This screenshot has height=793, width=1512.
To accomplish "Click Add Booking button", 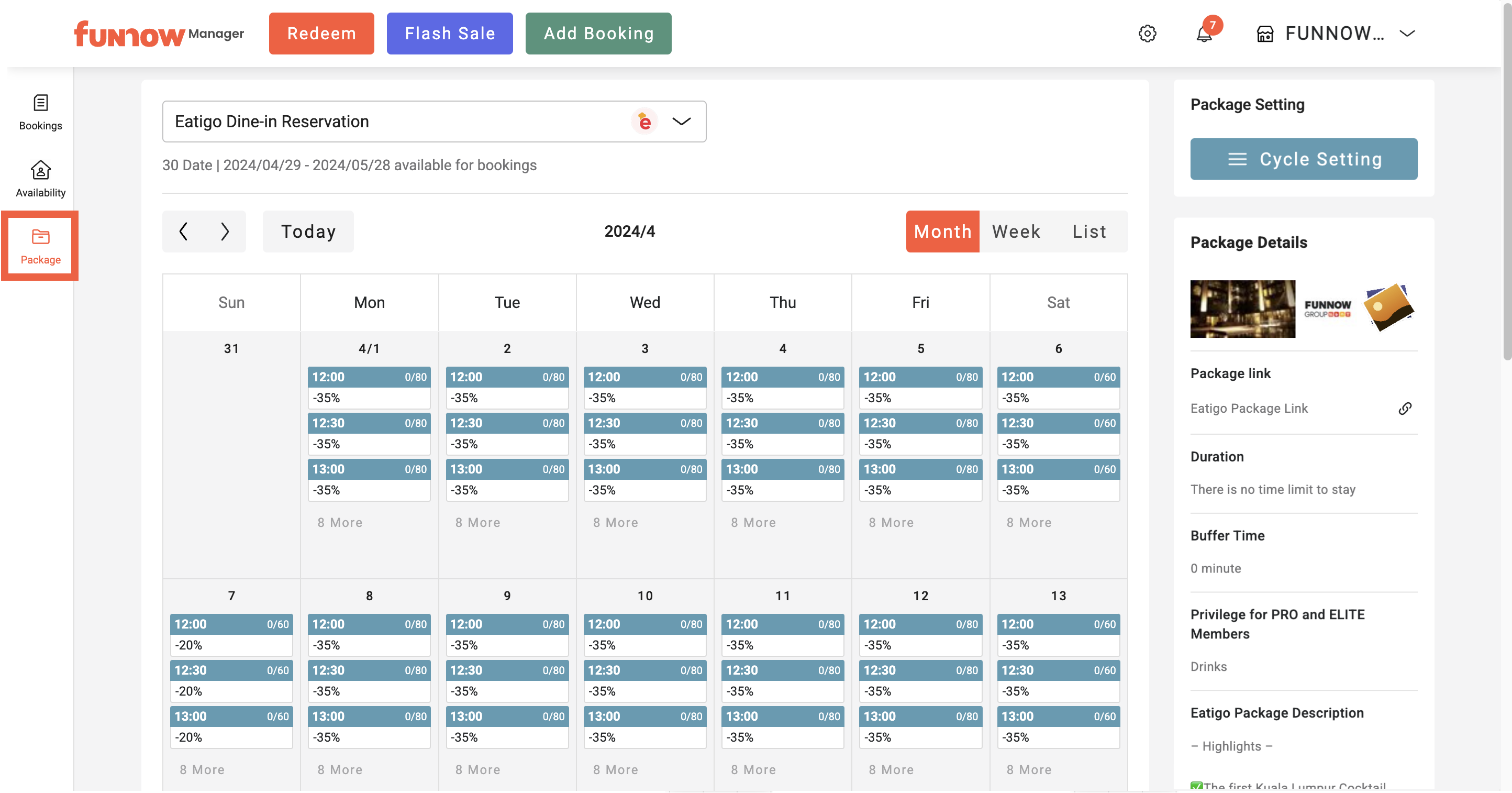I will [x=598, y=34].
